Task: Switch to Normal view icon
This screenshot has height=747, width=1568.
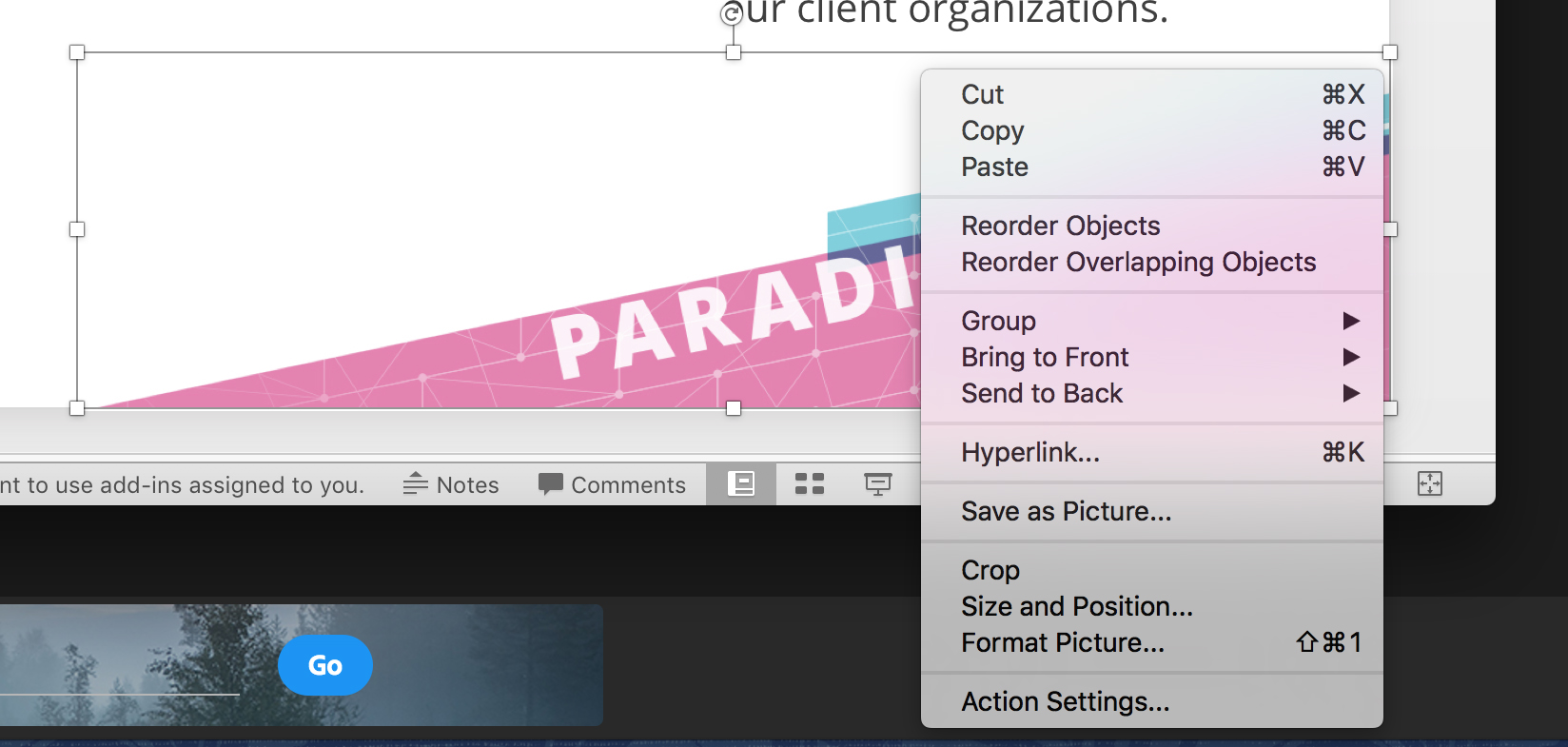Action: tap(741, 484)
